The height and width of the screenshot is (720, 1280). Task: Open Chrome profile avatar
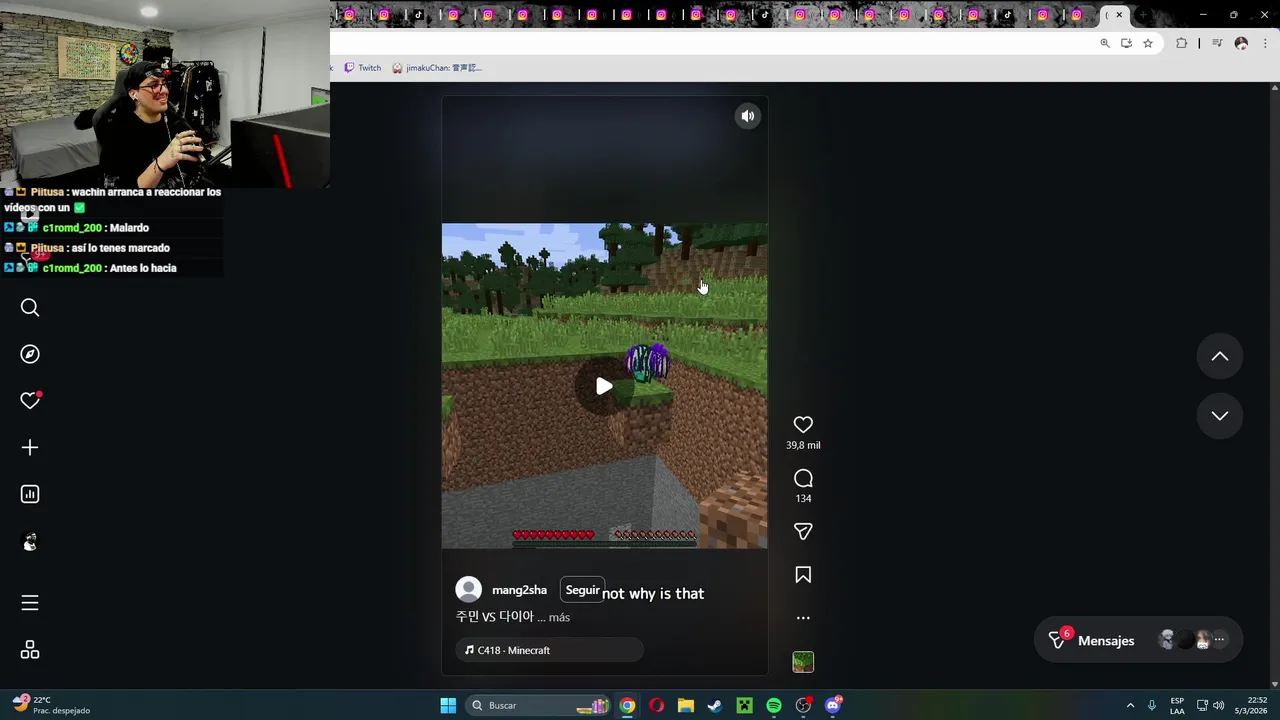(x=1241, y=43)
